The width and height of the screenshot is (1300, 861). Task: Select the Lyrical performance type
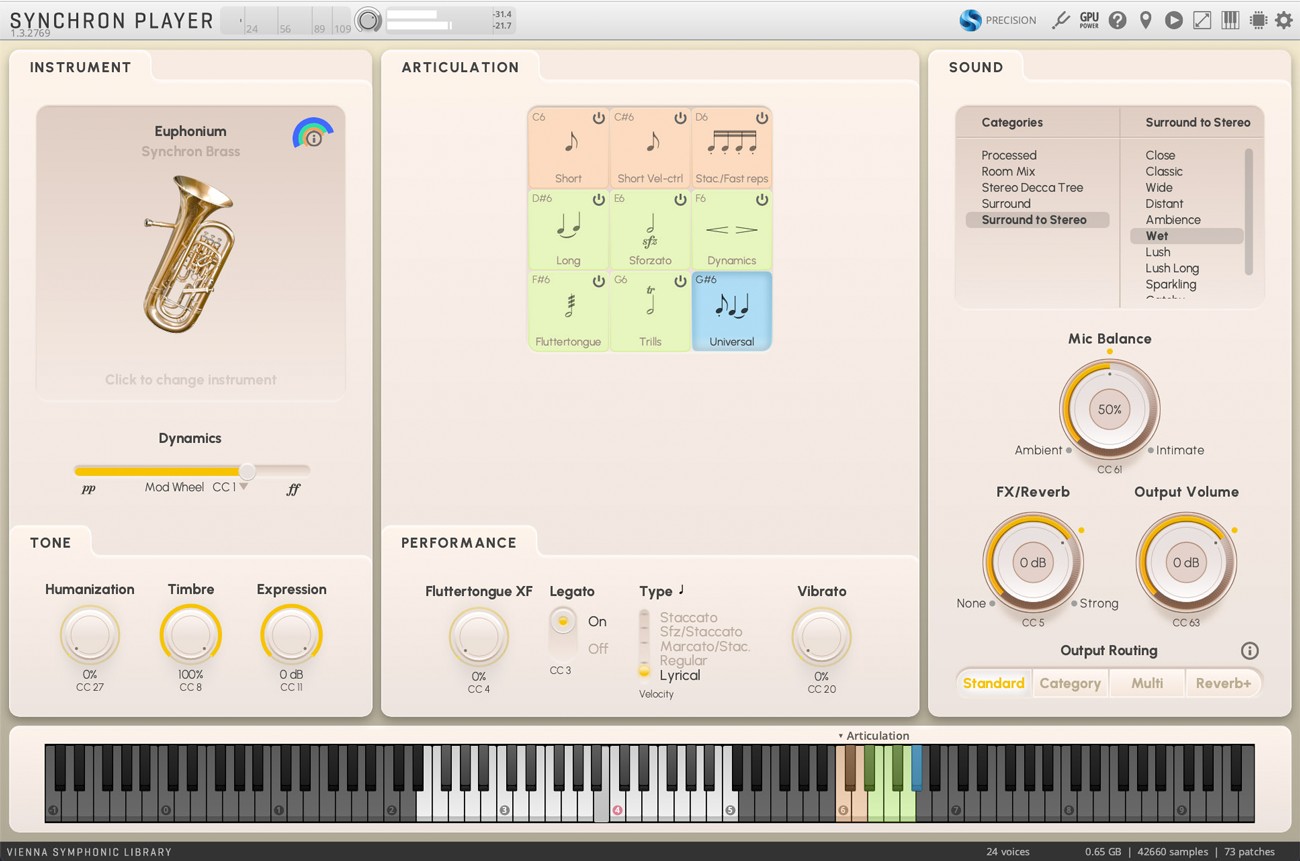(x=680, y=674)
